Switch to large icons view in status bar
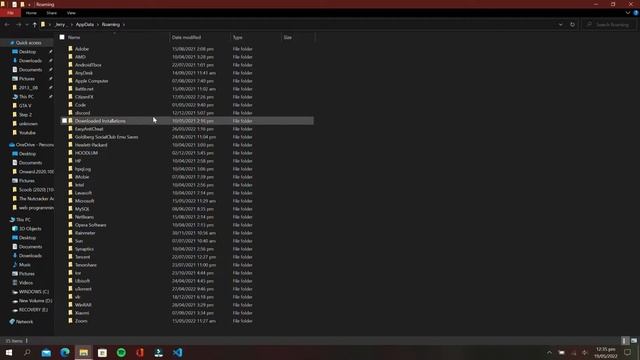 [634, 340]
